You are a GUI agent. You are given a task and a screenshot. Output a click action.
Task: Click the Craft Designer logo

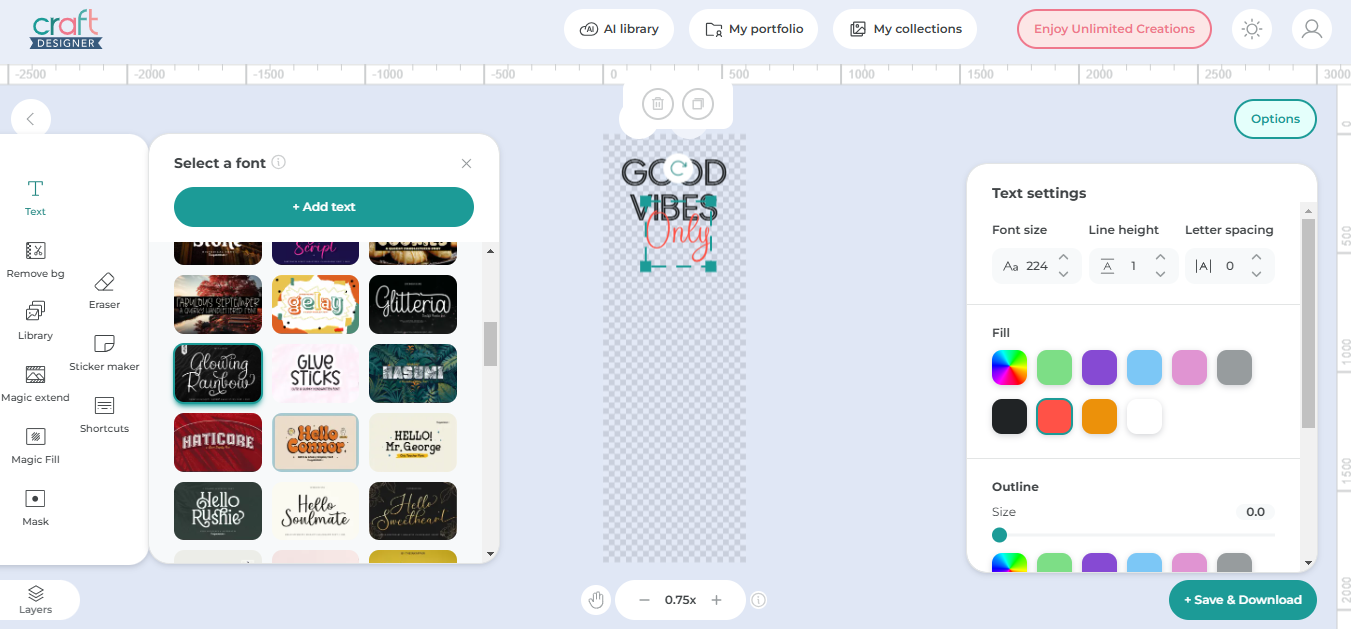click(66, 30)
